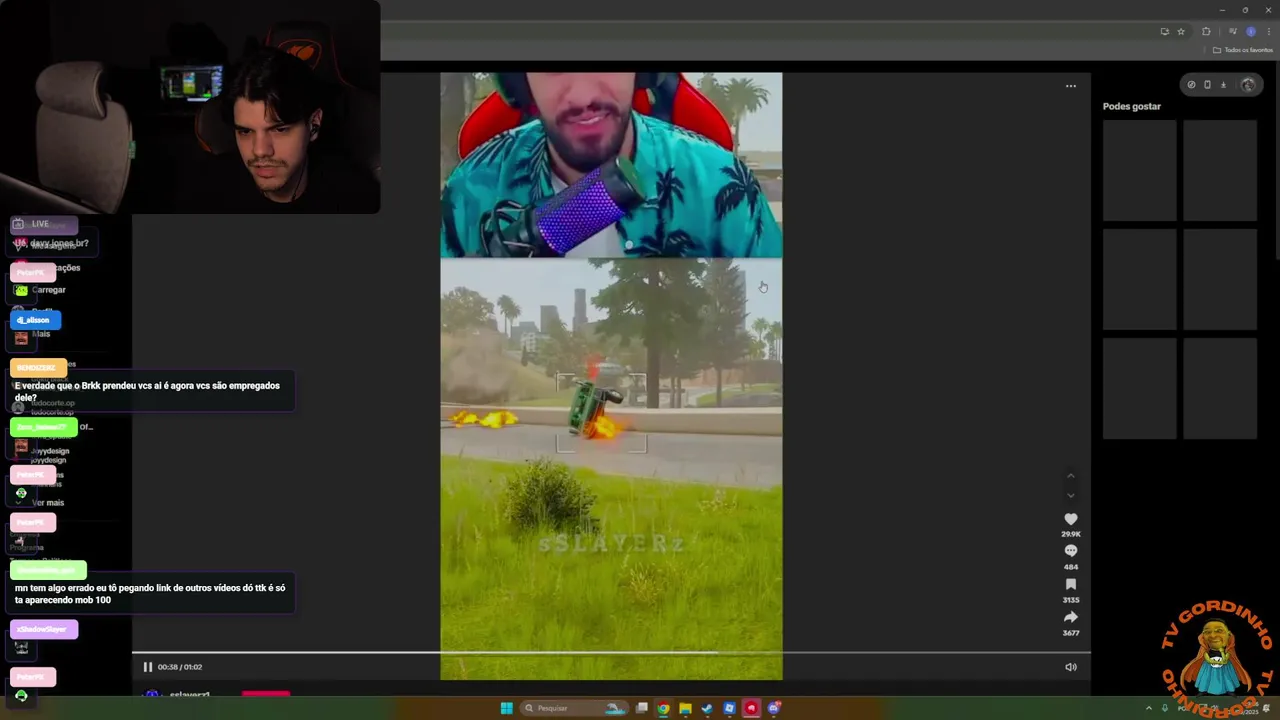Click the coin icon in top pill bar
The width and height of the screenshot is (1280, 720).
[x=1191, y=85]
